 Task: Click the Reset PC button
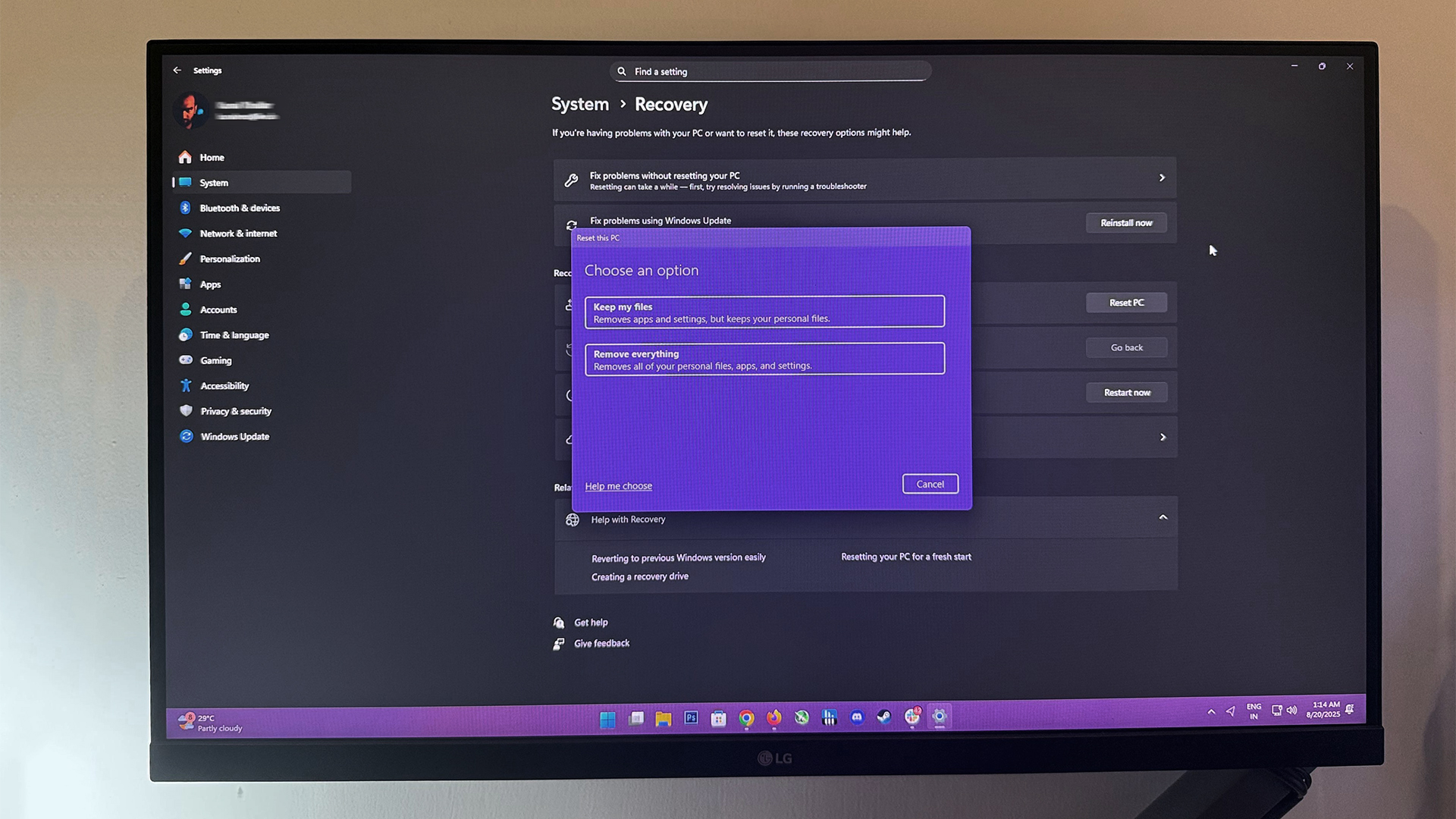pos(1126,303)
